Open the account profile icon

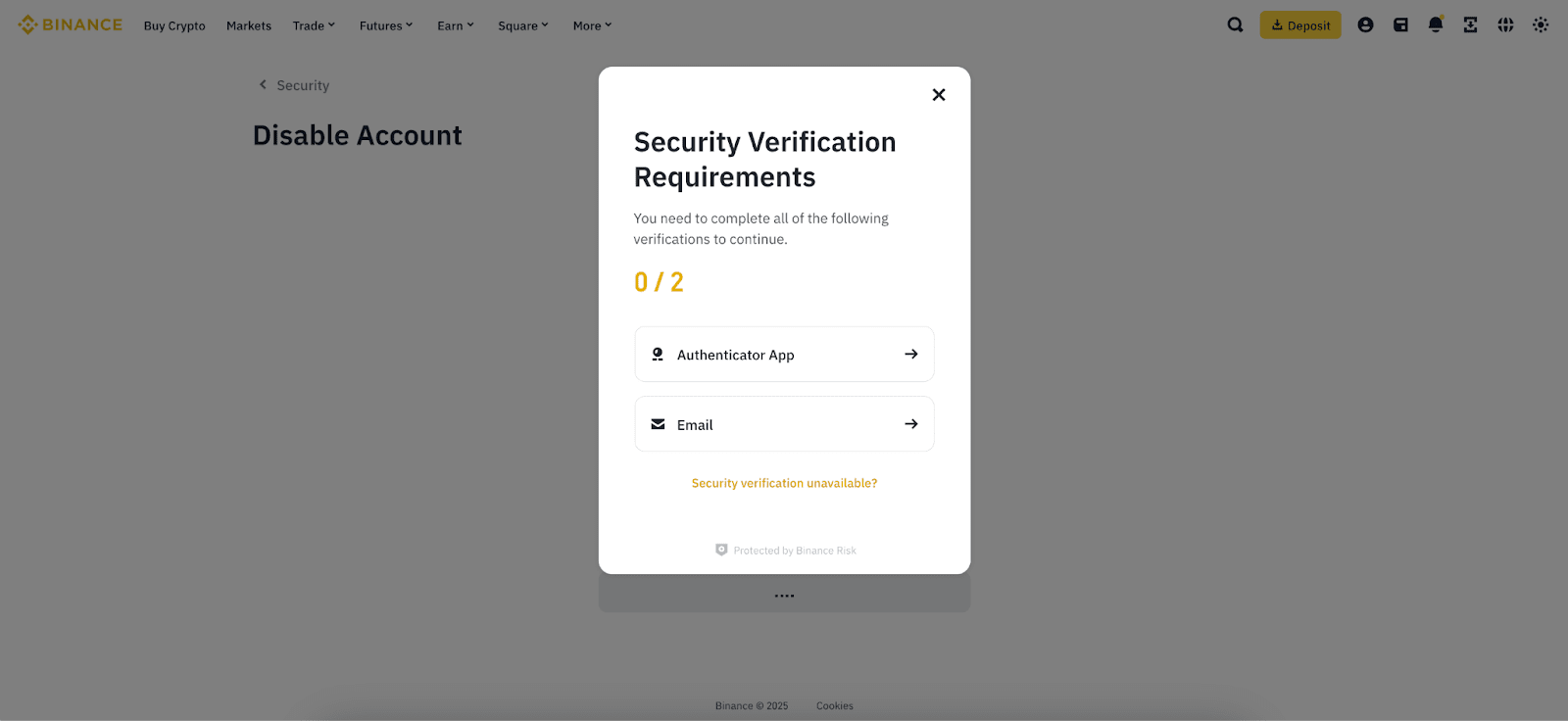click(1365, 25)
